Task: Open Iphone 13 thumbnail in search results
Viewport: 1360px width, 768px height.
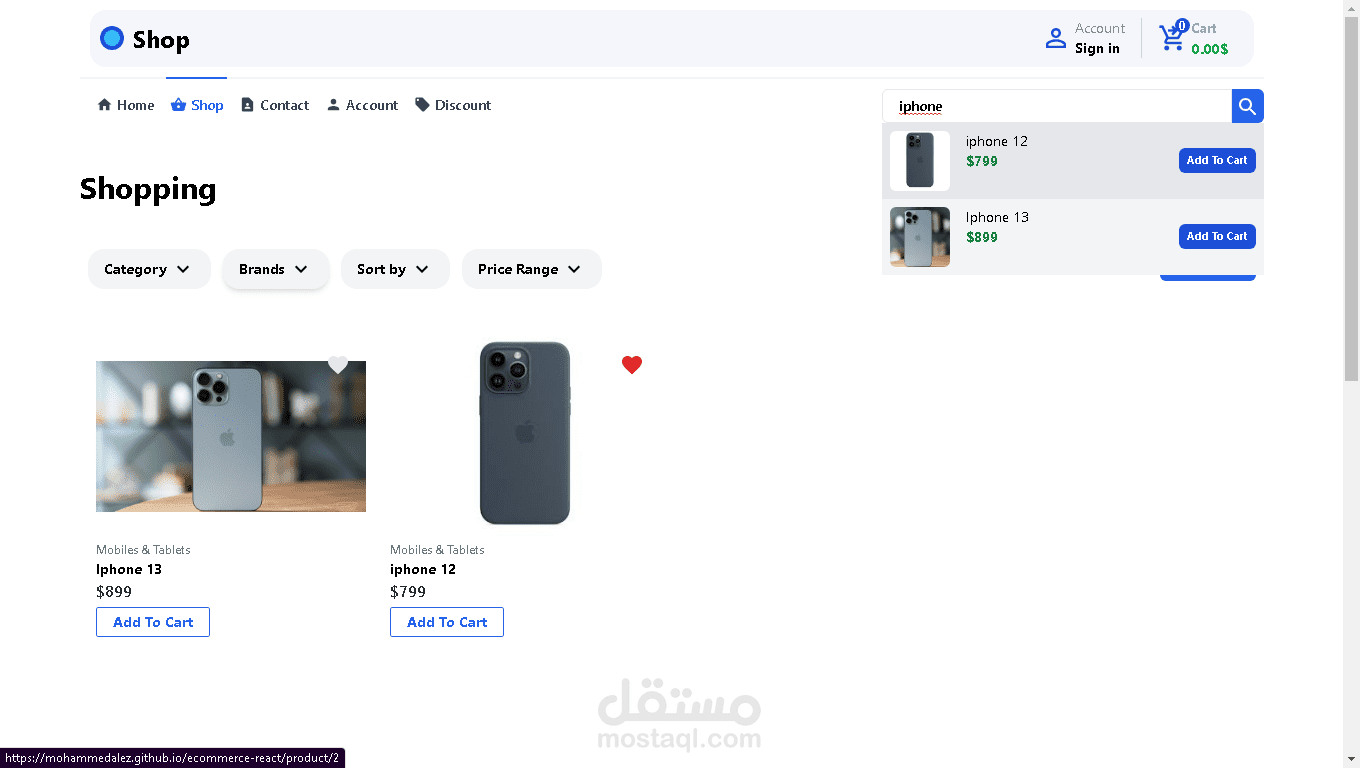Action: coord(920,237)
